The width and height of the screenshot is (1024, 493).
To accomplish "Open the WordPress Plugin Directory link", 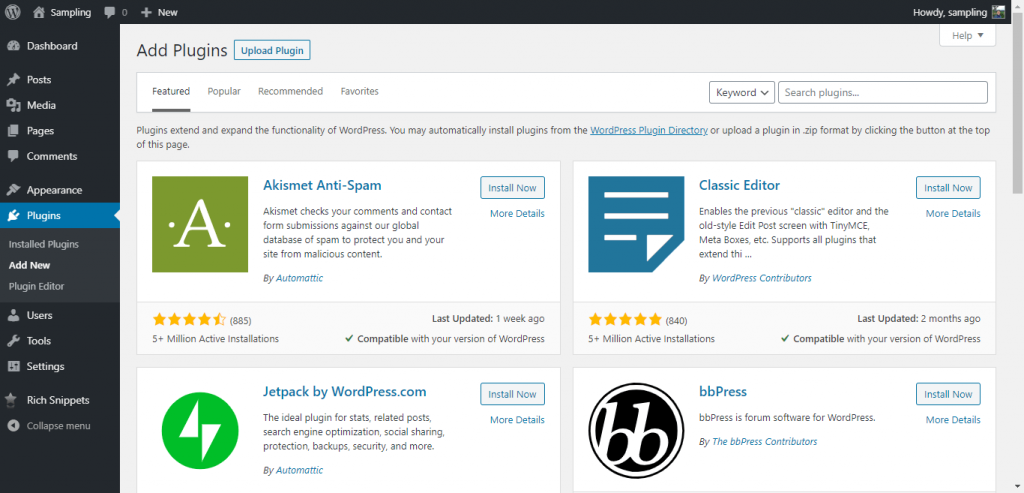I will coord(648,130).
